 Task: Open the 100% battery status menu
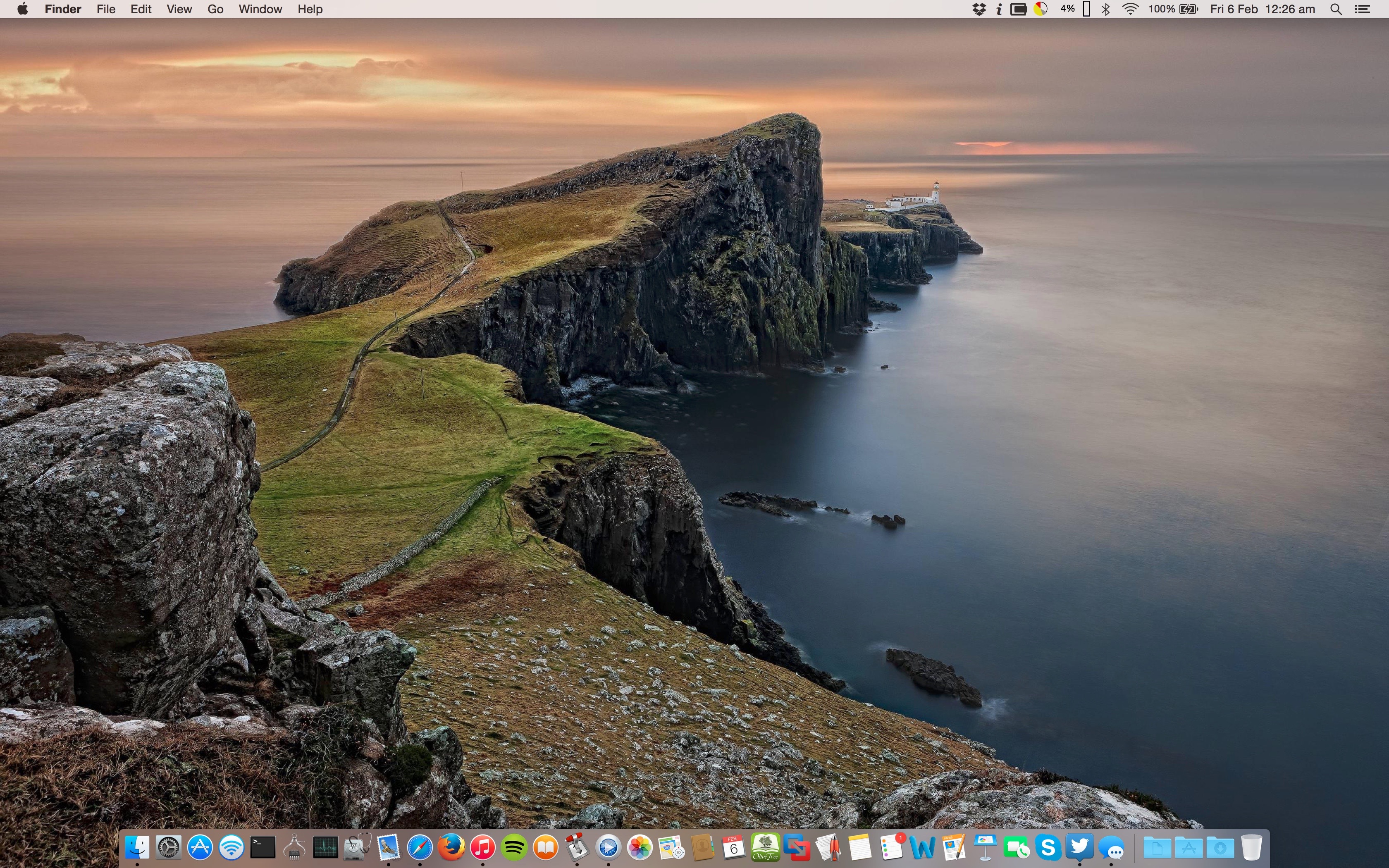click(1173, 9)
